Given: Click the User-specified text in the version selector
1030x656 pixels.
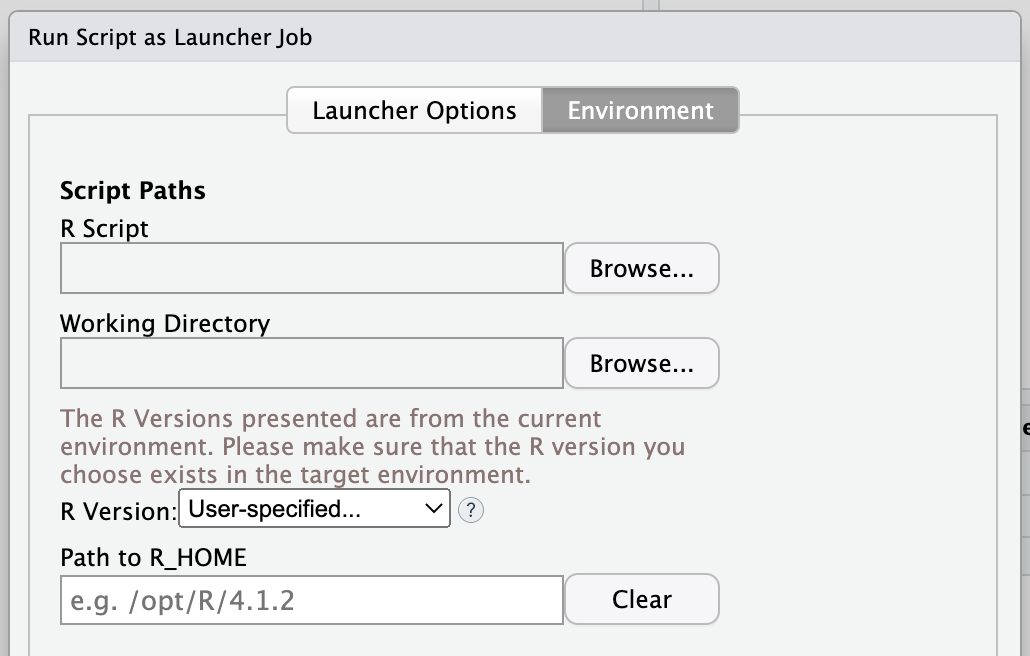Looking at the screenshot, I should pos(275,509).
